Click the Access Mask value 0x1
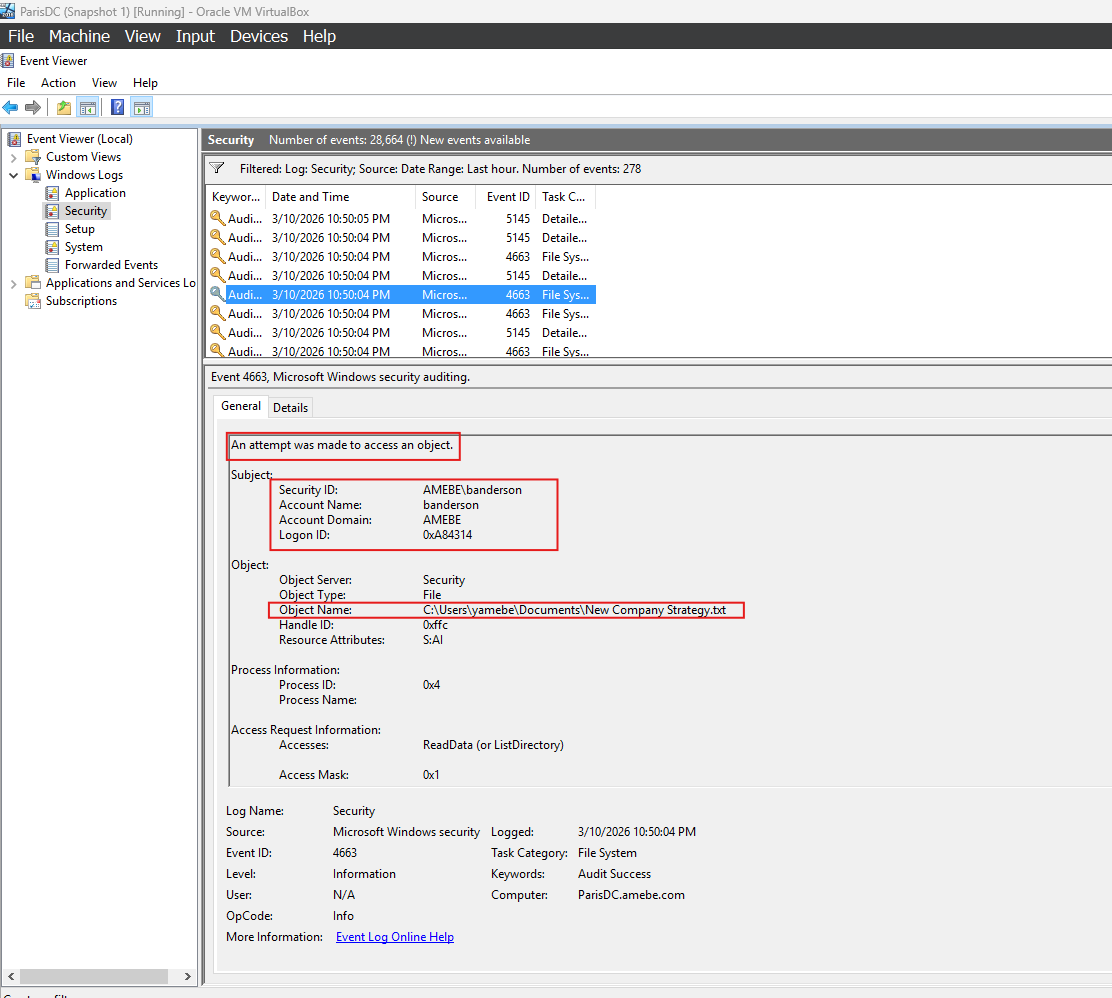Image resolution: width=1112 pixels, height=998 pixels. coord(431,775)
